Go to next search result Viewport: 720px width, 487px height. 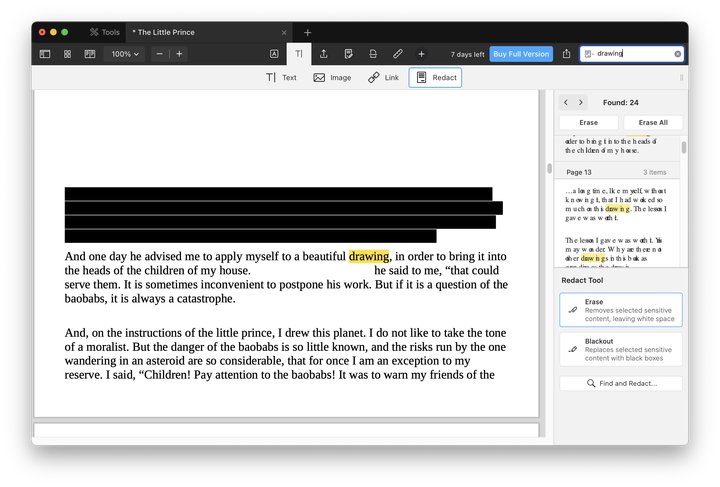click(x=581, y=102)
